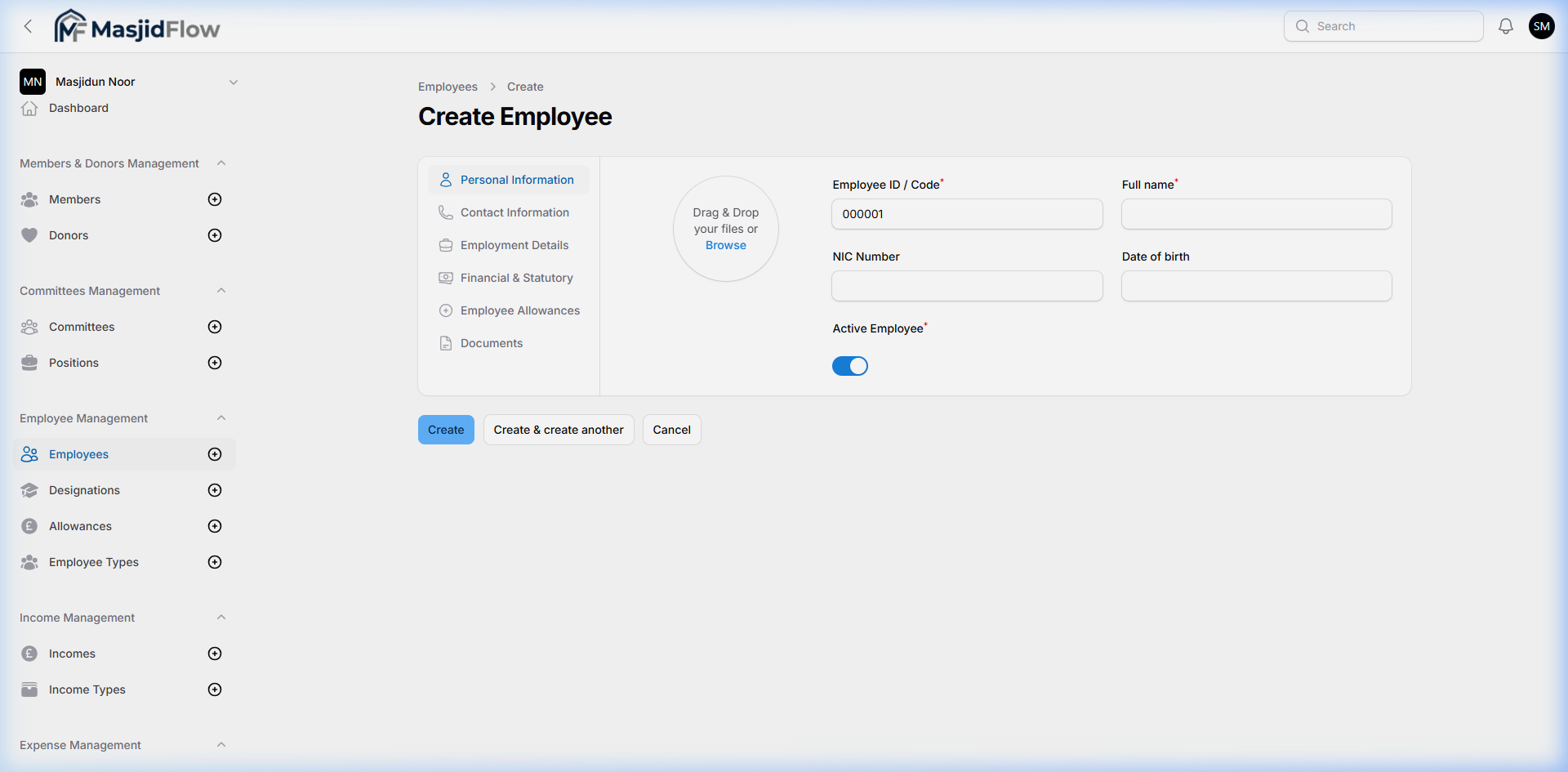Collapse the Employee Management section

pos(221,417)
